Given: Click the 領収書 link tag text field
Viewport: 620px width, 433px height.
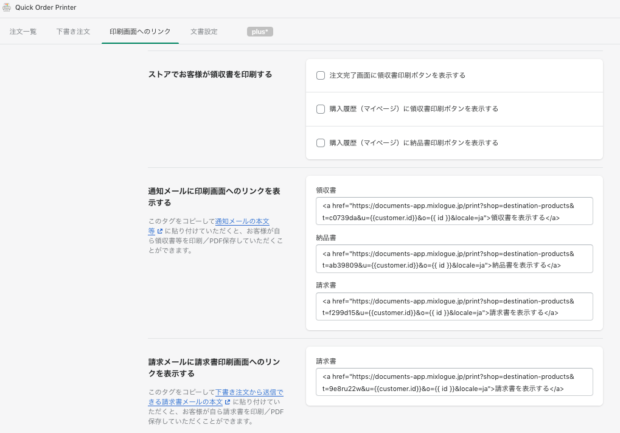Looking at the screenshot, I should click(x=454, y=210).
